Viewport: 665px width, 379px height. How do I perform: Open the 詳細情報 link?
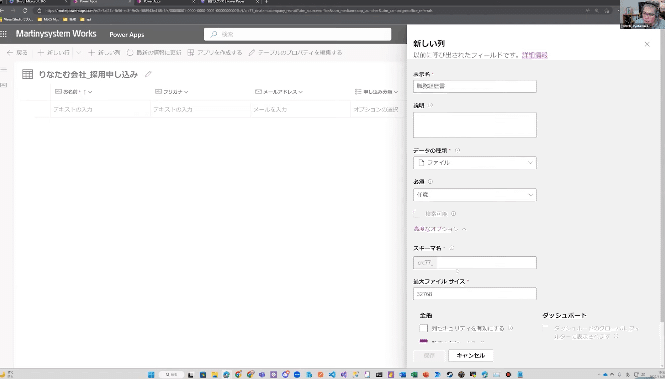tap(534, 55)
